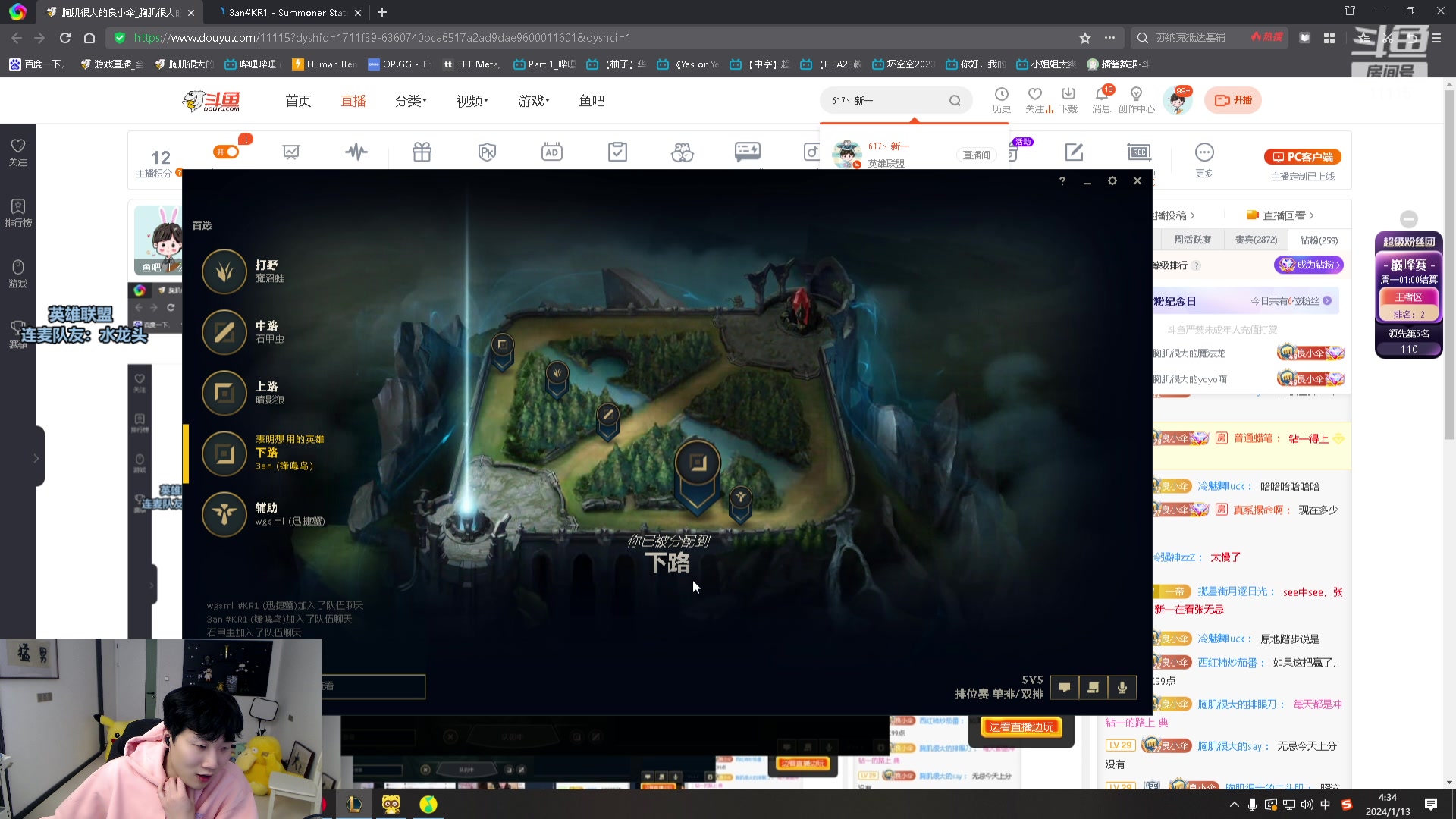
Task: Toggle the League voice microphone button
Action: (1122, 687)
